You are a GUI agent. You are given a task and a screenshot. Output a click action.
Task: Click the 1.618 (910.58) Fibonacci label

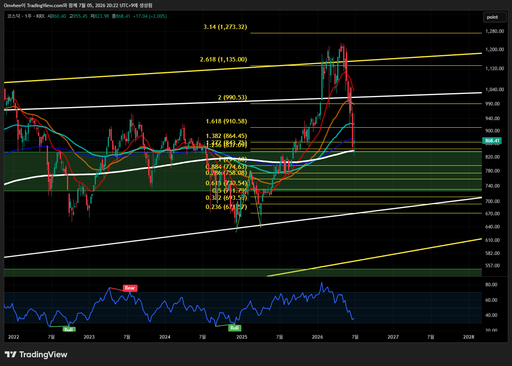click(x=226, y=121)
